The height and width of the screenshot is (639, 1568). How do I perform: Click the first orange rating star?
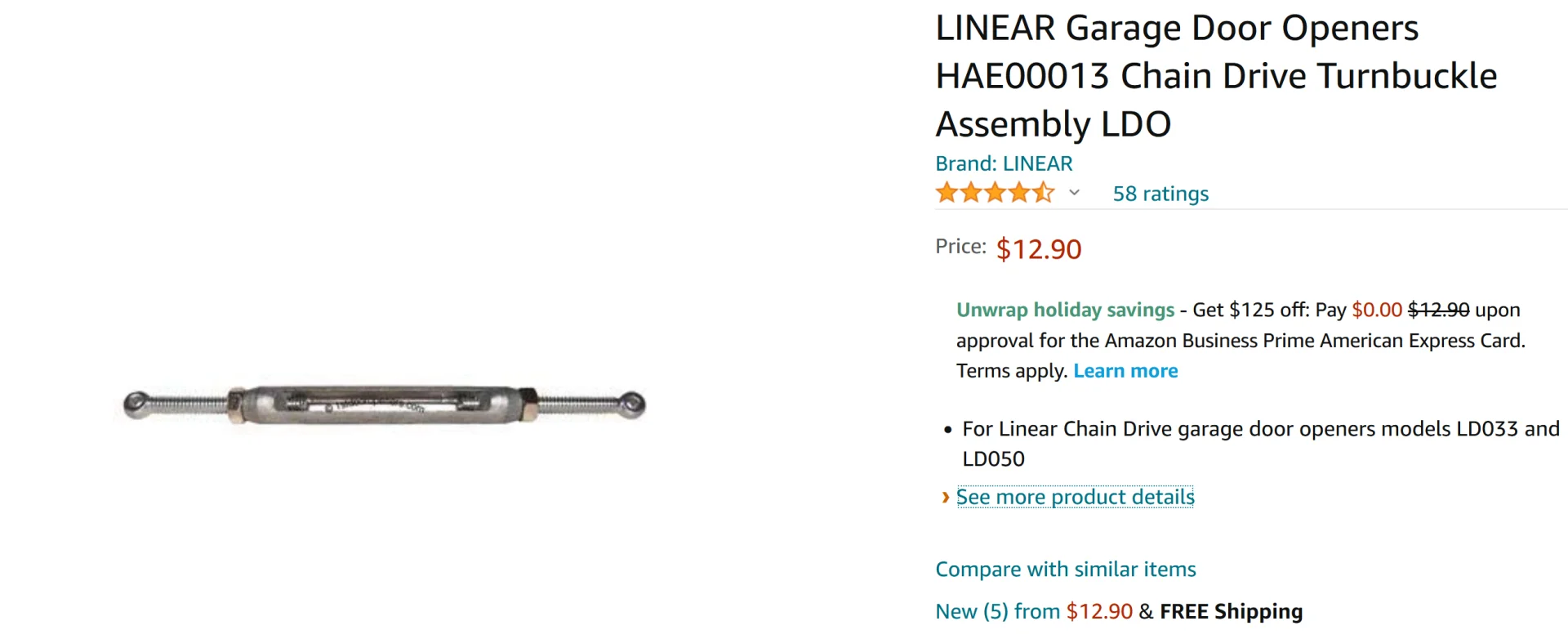point(947,194)
